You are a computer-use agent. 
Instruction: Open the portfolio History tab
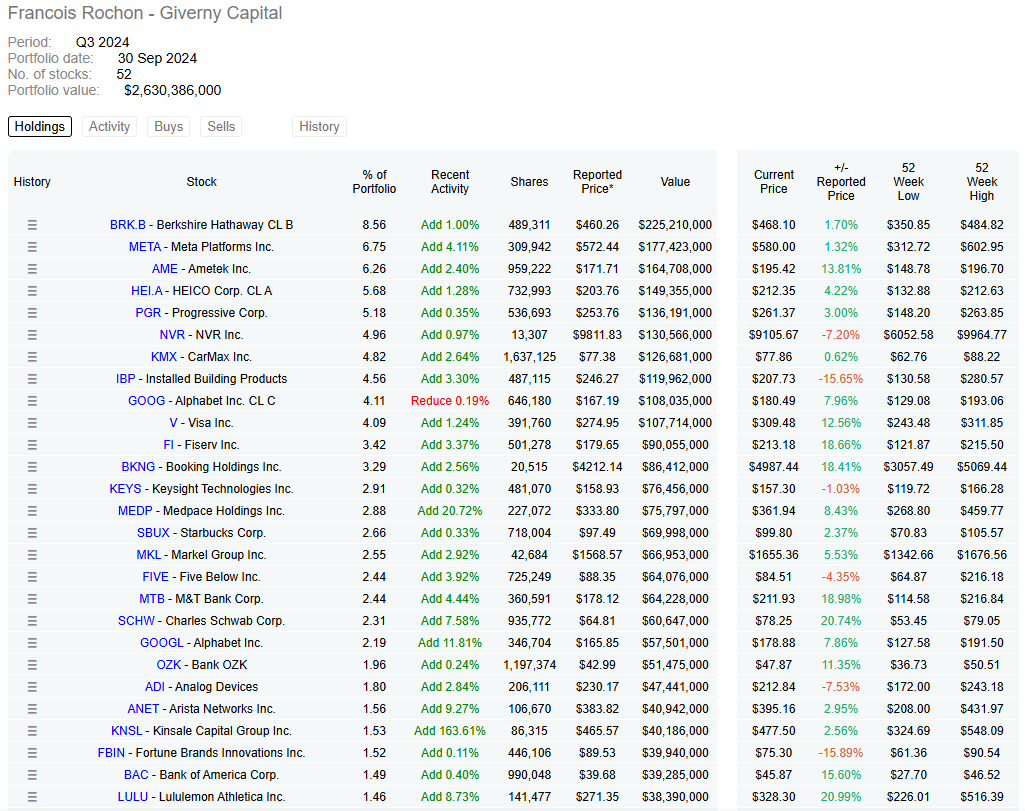[319, 126]
